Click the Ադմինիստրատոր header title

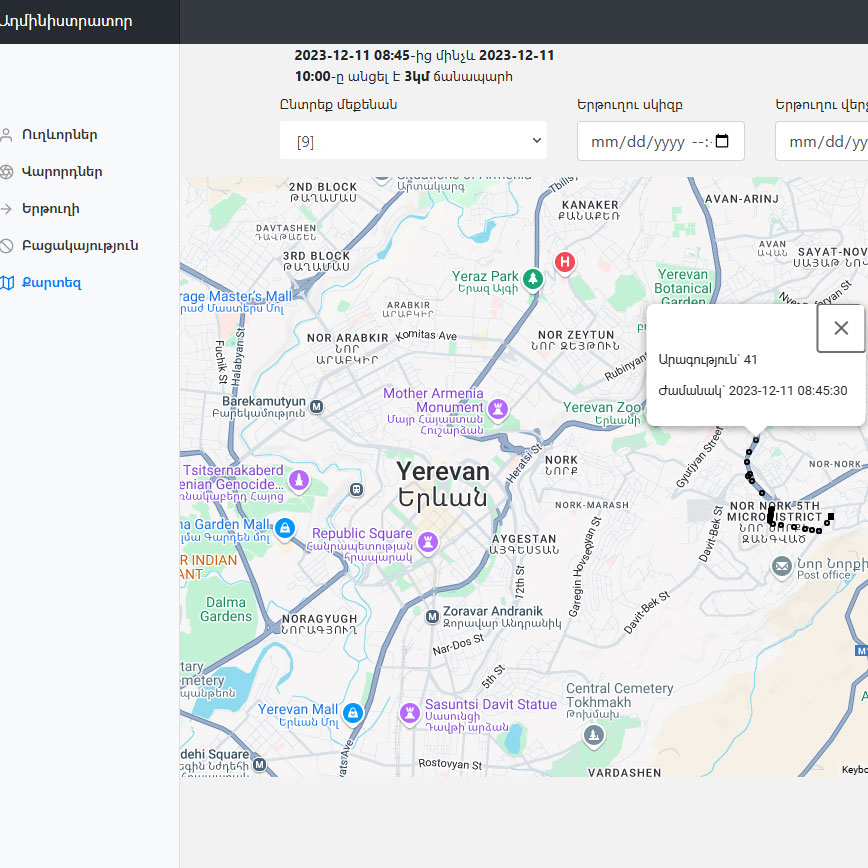[66, 22]
